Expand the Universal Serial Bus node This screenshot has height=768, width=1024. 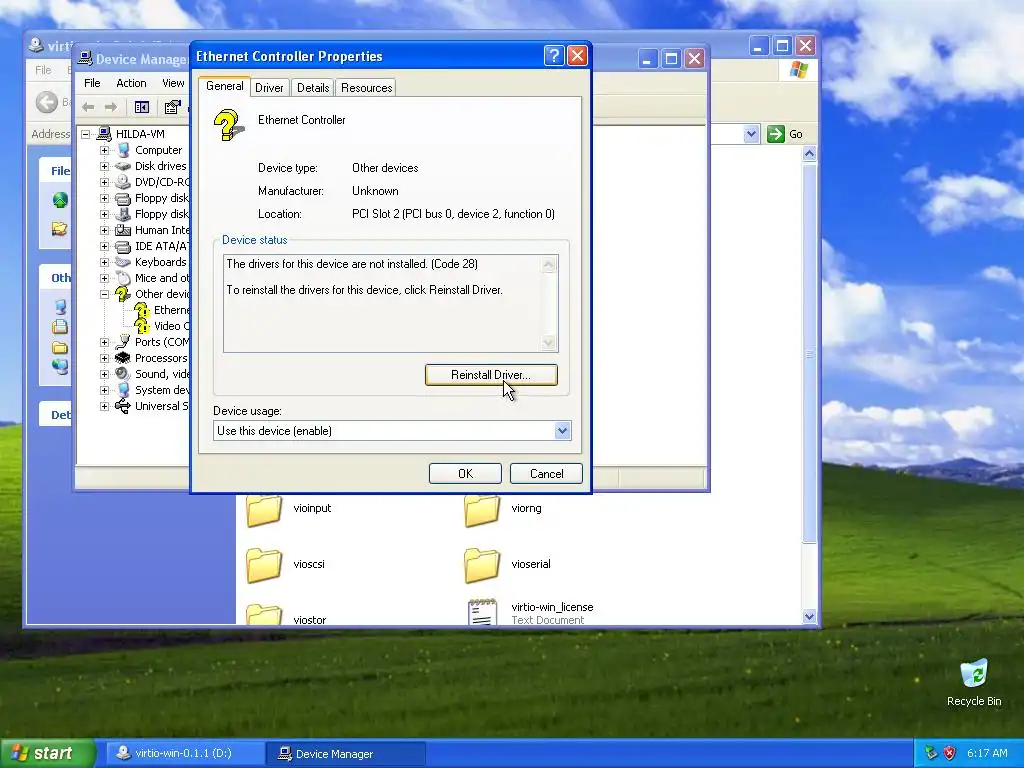pos(104,406)
